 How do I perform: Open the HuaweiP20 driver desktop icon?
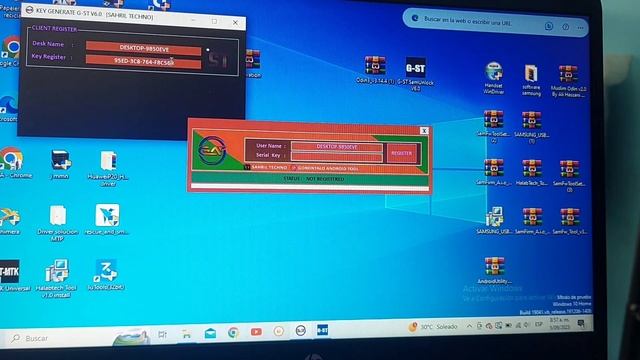[x=108, y=168]
